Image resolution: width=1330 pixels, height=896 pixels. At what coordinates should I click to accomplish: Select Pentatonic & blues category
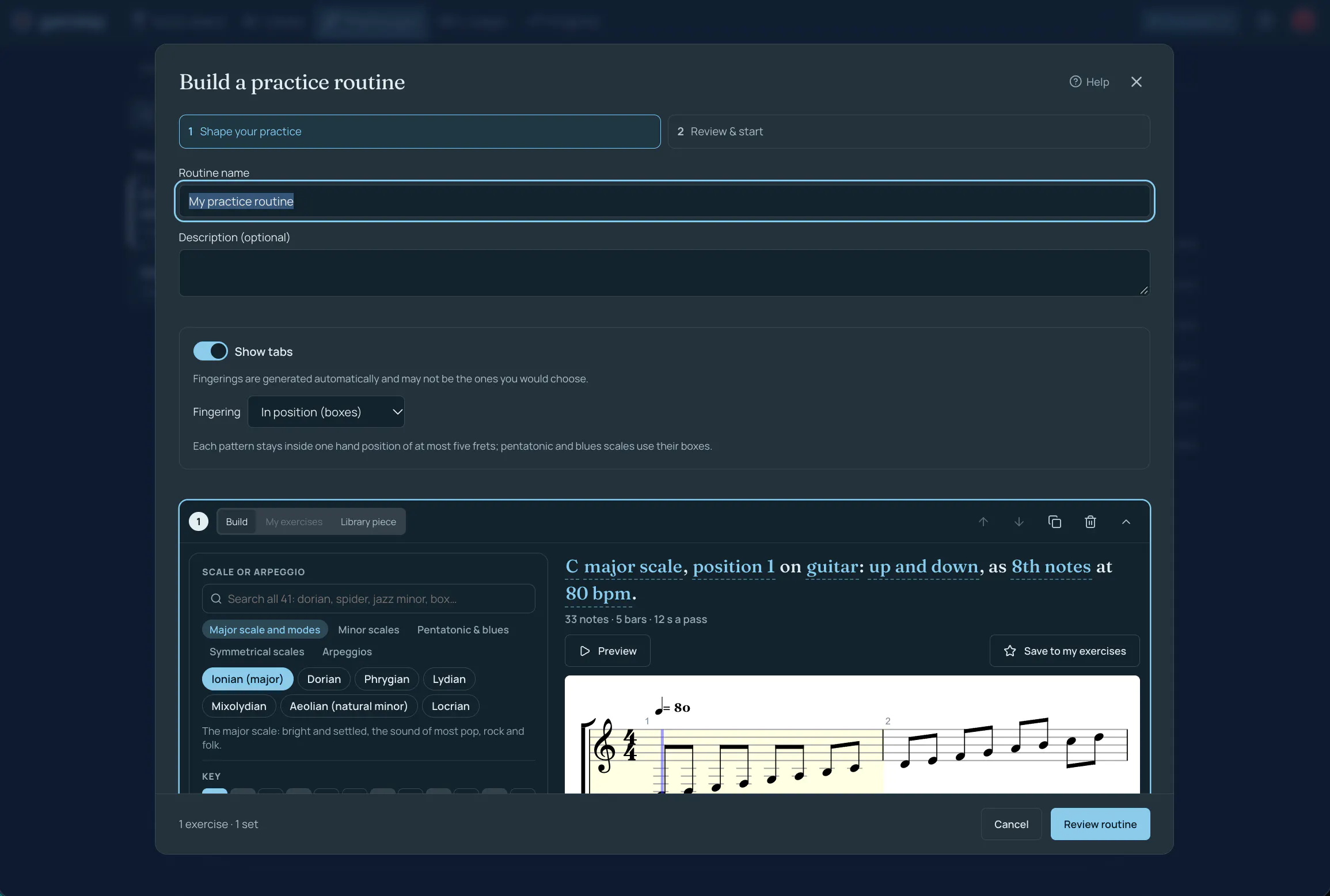pos(463,629)
